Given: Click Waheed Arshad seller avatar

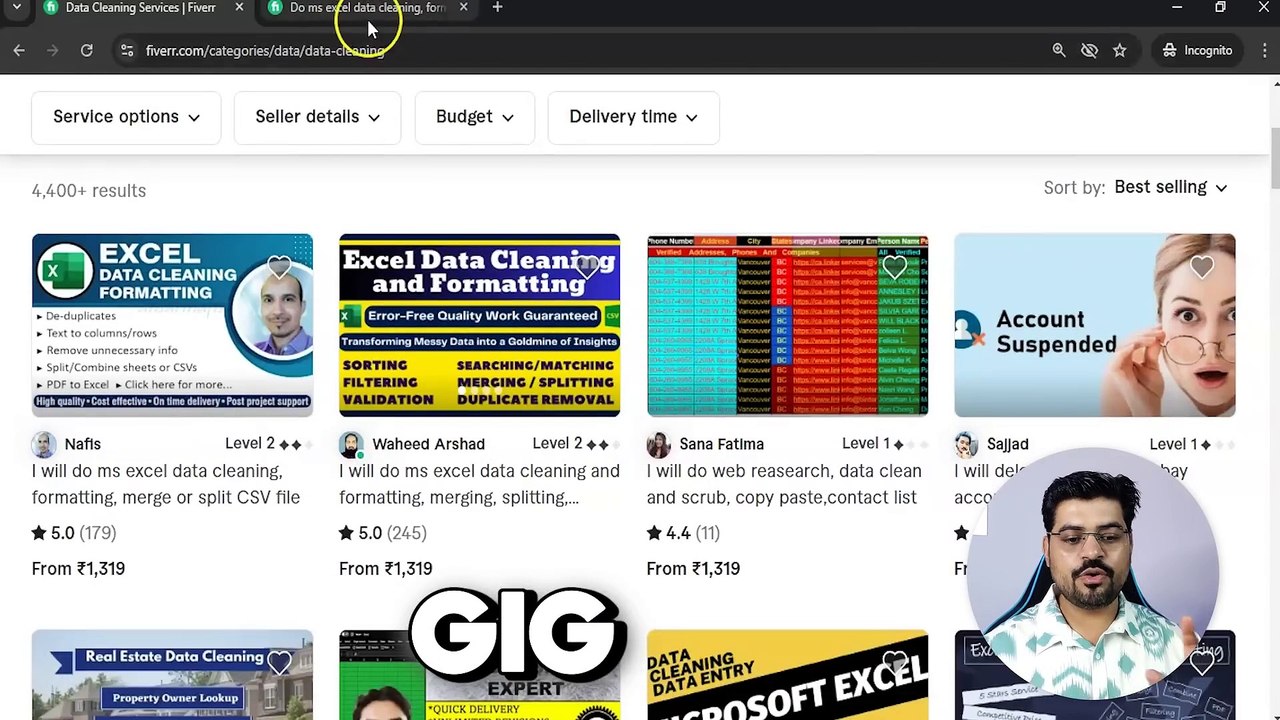Looking at the screenshot, I should (x=351, y=444).
